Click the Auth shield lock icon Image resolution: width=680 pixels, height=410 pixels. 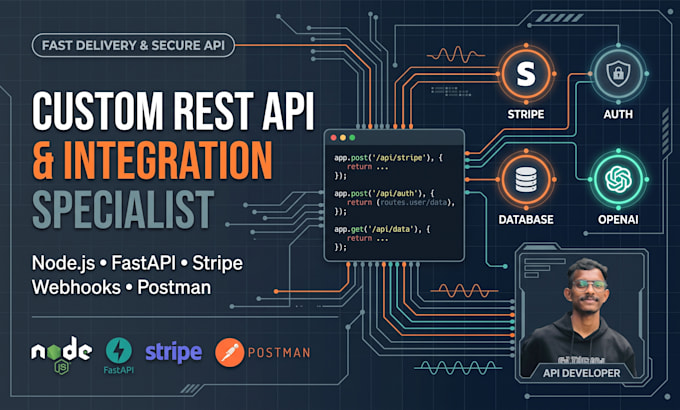coord(618,74)
